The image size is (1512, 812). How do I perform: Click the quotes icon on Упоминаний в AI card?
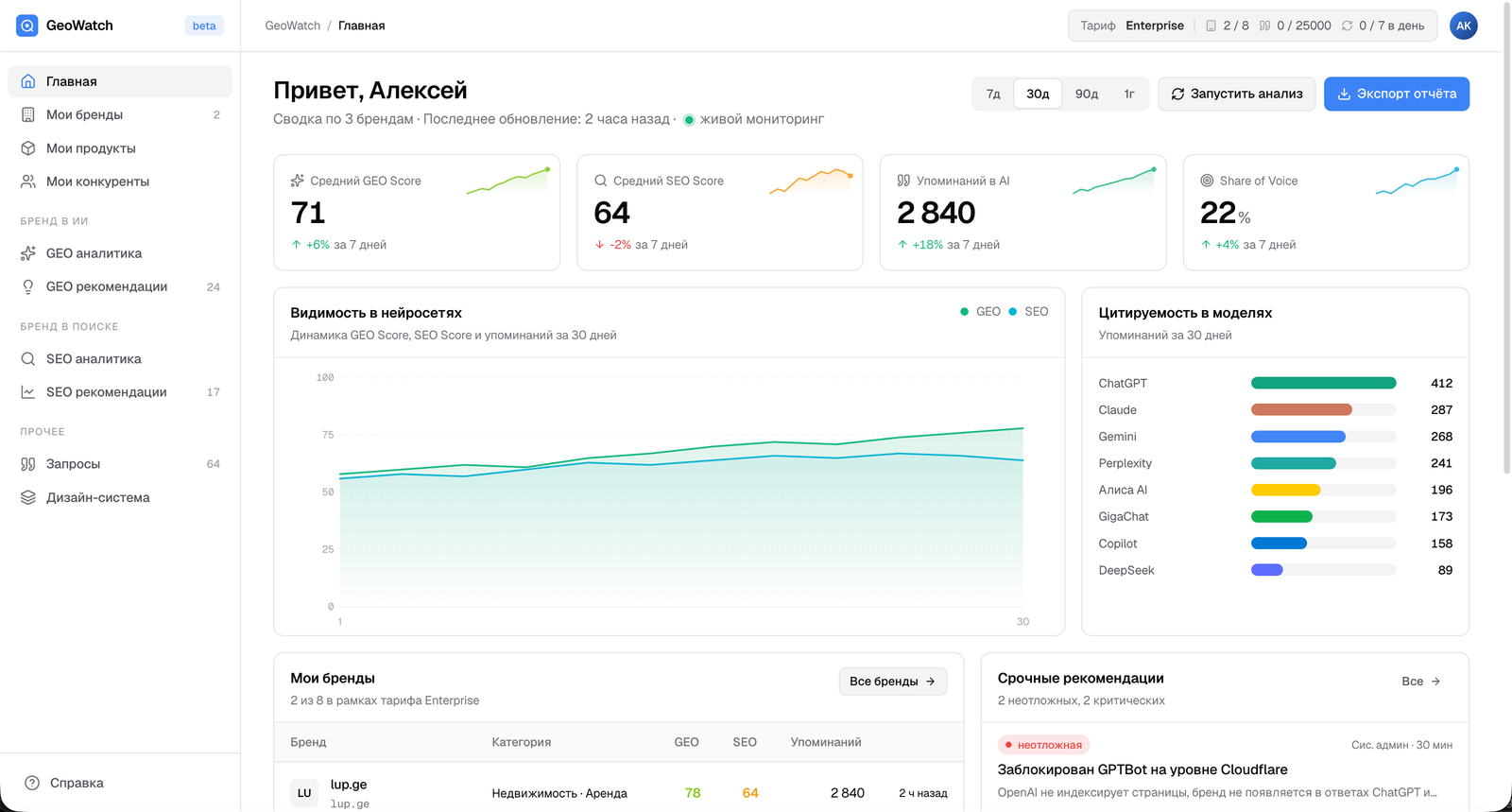coord(903,181)
